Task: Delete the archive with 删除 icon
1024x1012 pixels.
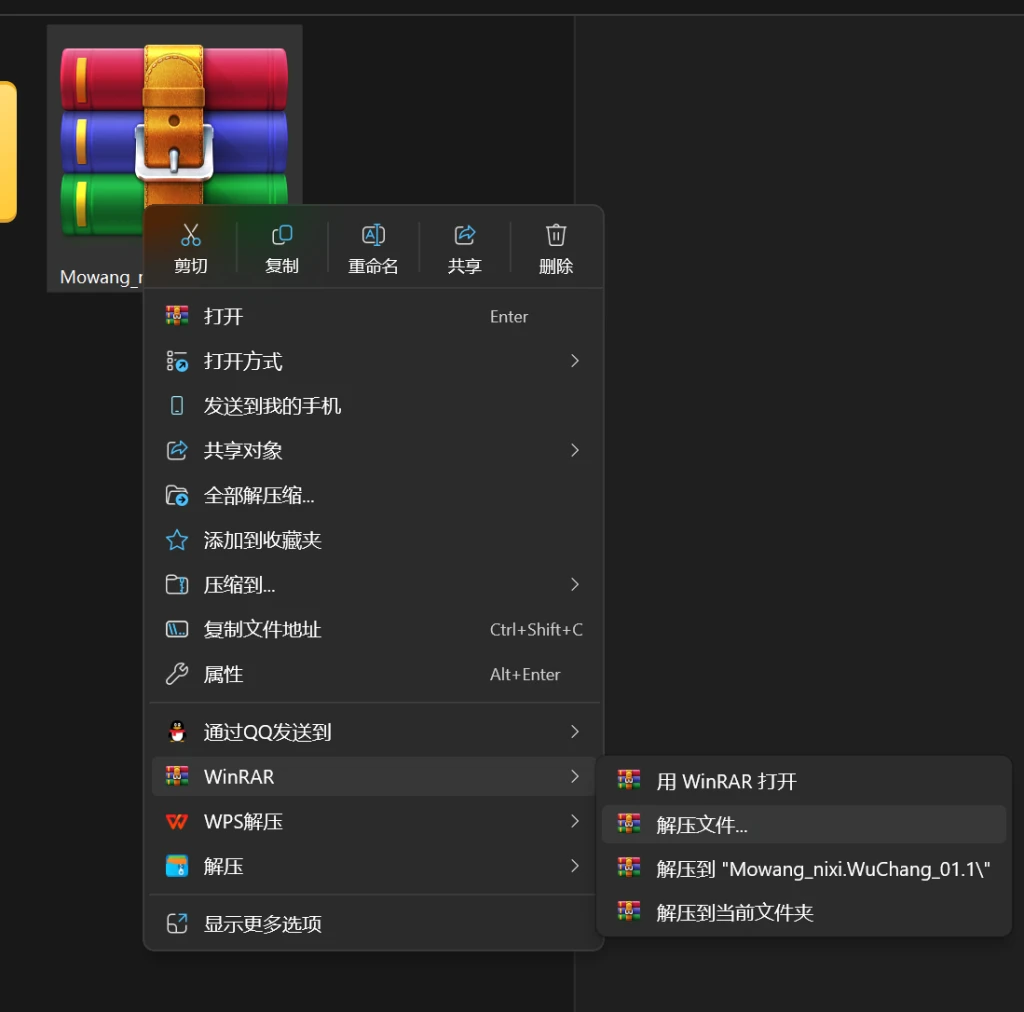Action: point(555,247)
